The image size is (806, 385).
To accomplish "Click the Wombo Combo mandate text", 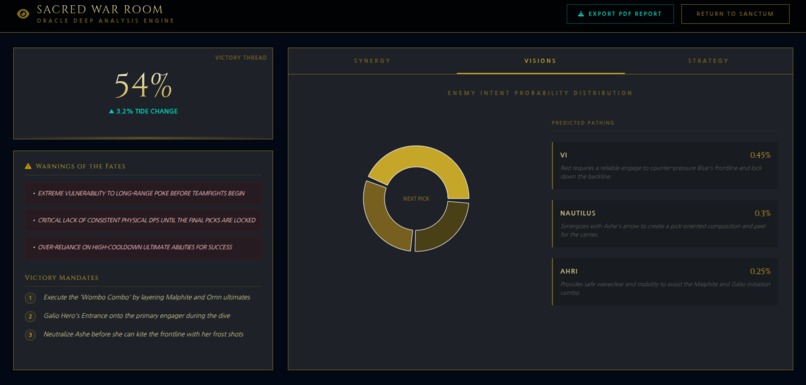I will (x=147, y=297).
